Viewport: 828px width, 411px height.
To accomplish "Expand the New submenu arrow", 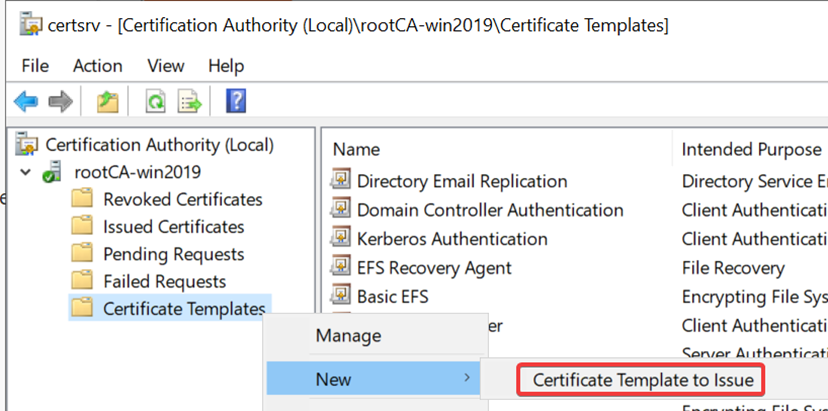I will [466, 379].
